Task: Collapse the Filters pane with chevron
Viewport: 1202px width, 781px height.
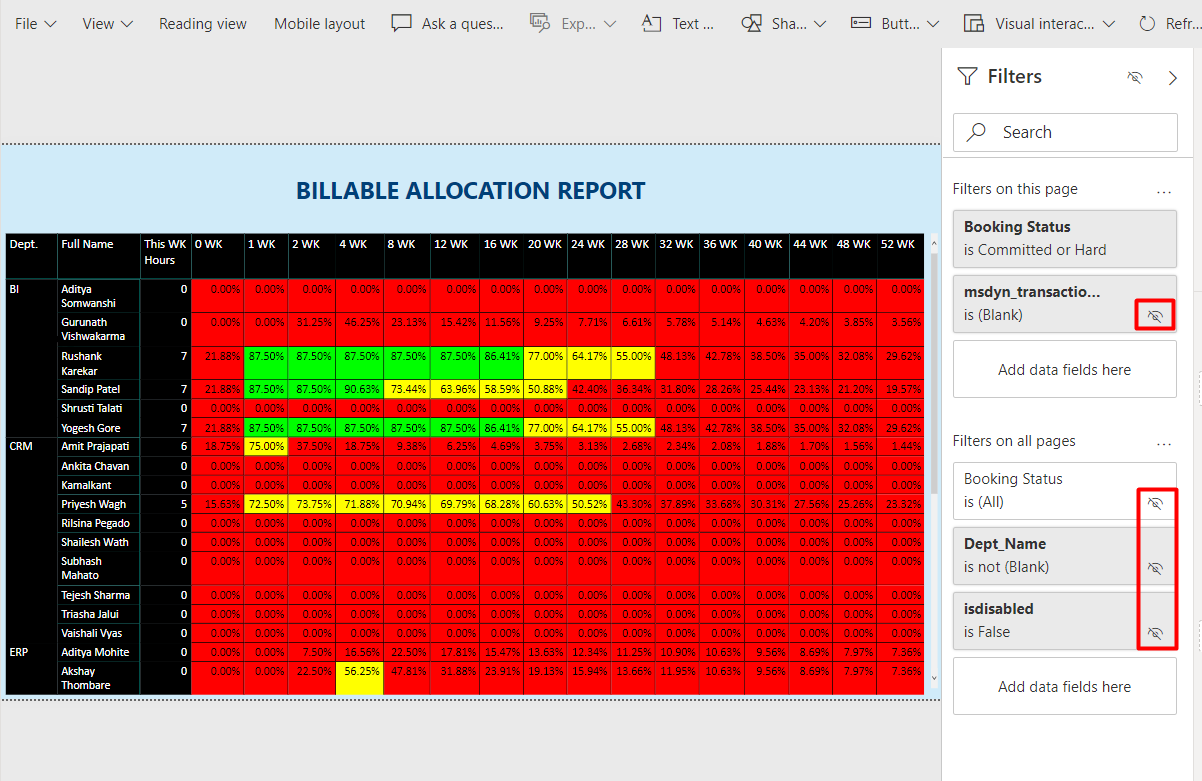Action: tap(1173, 77)
